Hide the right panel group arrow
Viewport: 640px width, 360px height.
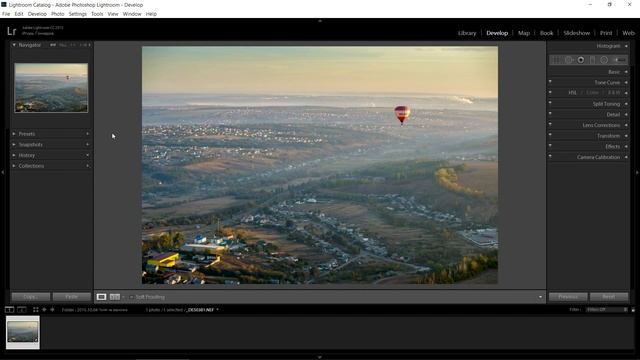[637, 173]
